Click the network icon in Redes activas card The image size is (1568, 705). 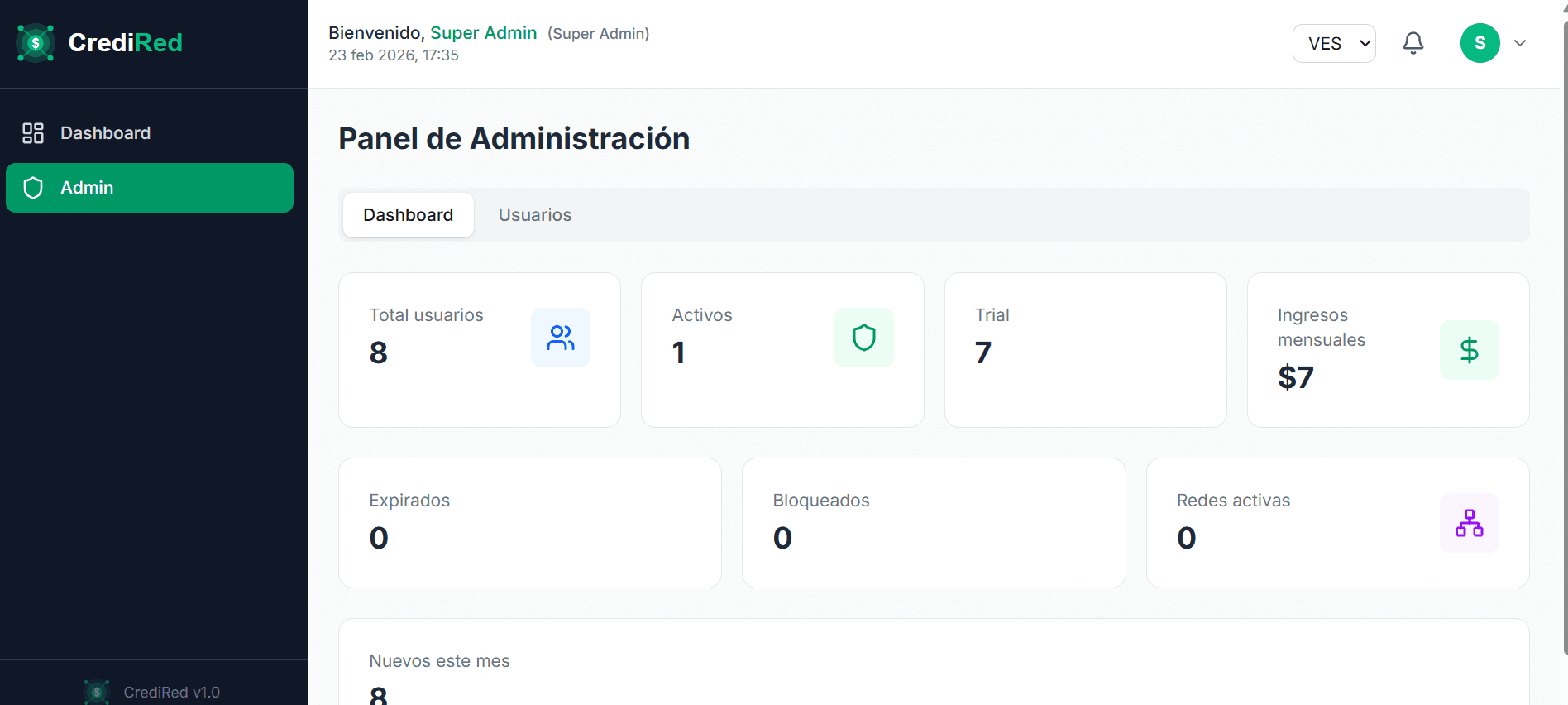tap(1469, 523)
